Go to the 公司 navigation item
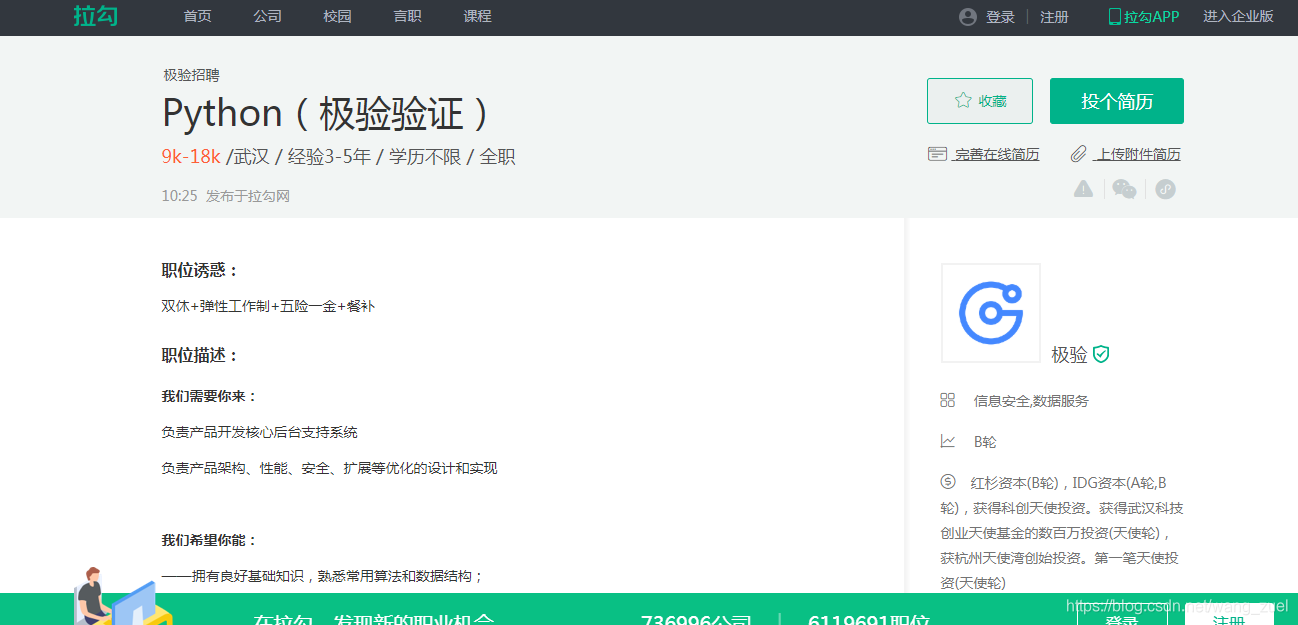This screenshot has height=625, width=1298. (x=268, y=17)
